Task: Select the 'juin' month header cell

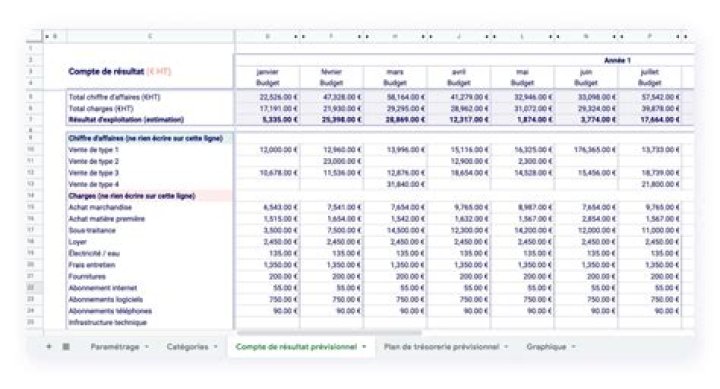Action: [586, 72]
